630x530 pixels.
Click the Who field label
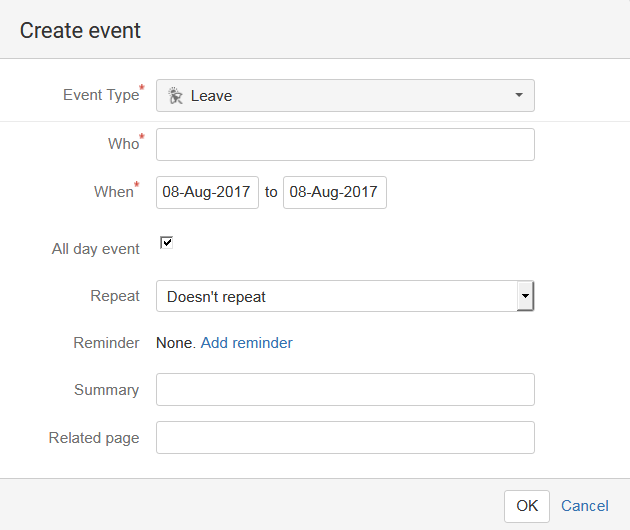coord(123,143)
